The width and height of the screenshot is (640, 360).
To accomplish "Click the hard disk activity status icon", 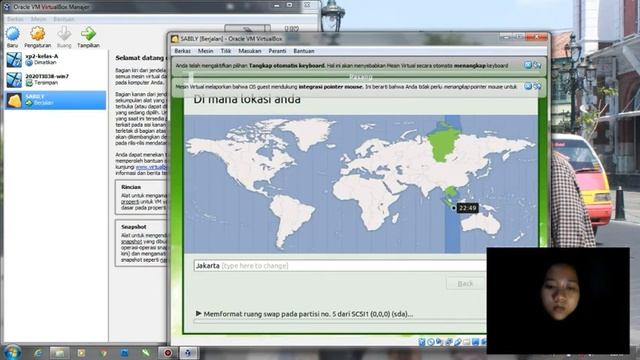I will [x=422, y=342].
